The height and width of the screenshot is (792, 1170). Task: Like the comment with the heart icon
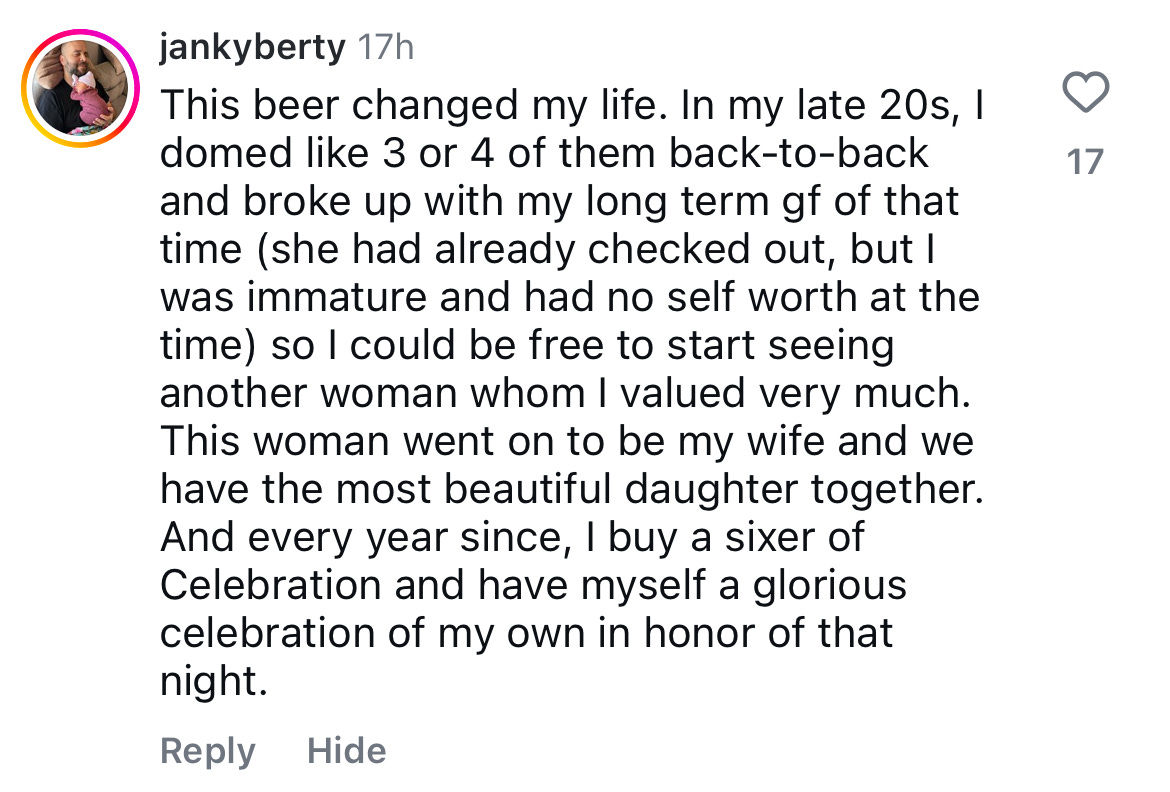[1085, 92]
